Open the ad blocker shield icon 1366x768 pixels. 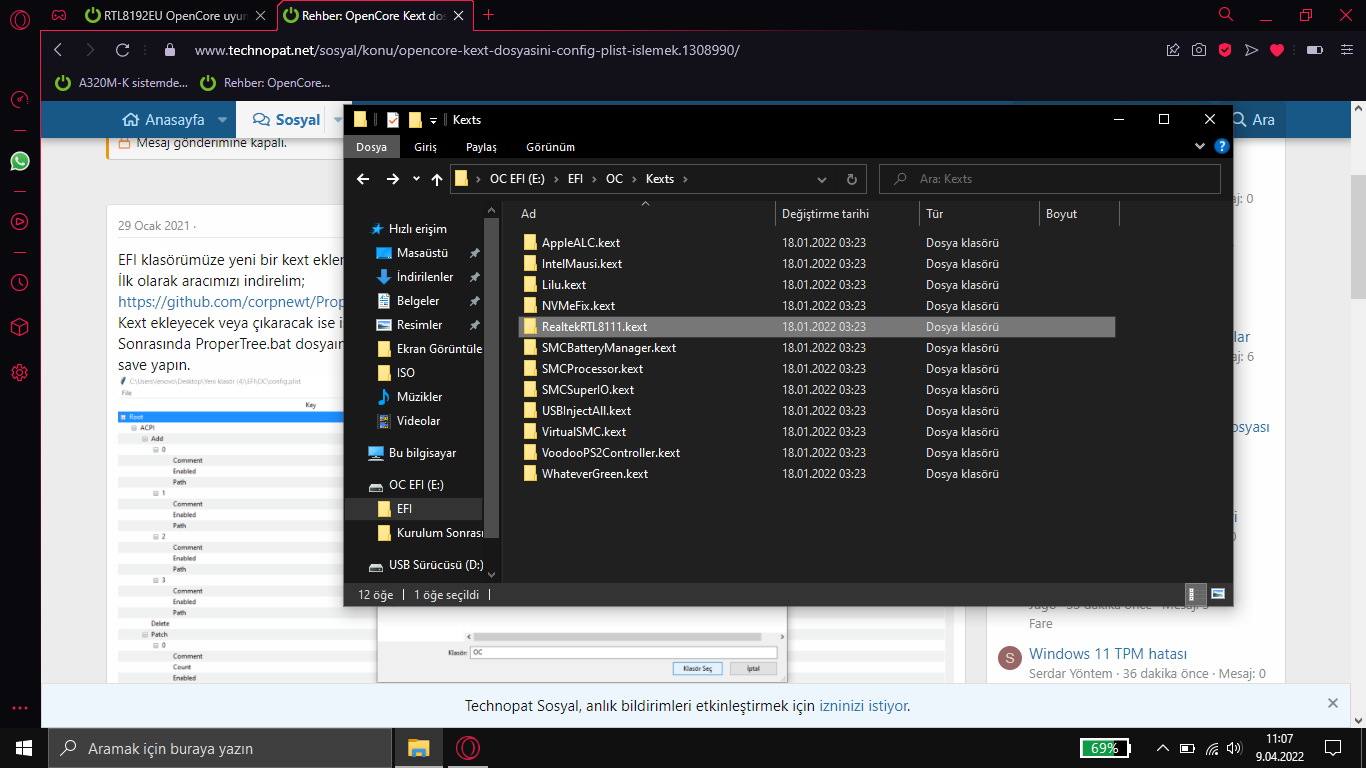click(x=1225, y=50)
